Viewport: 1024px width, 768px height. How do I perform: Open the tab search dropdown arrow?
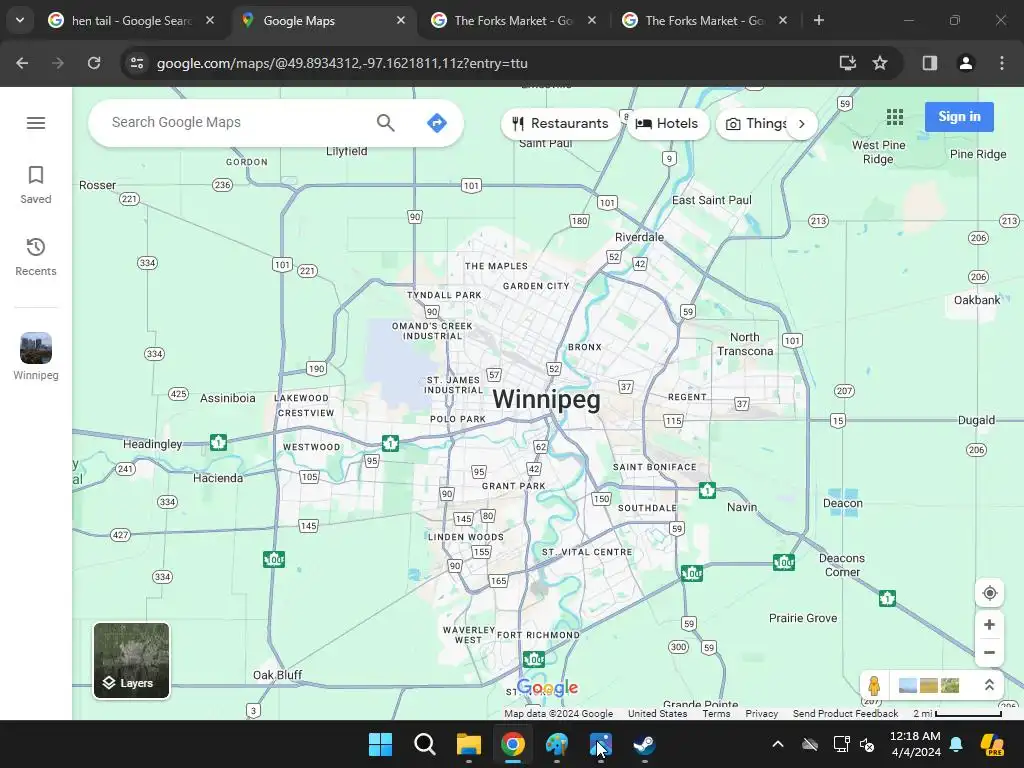point(20,20)
